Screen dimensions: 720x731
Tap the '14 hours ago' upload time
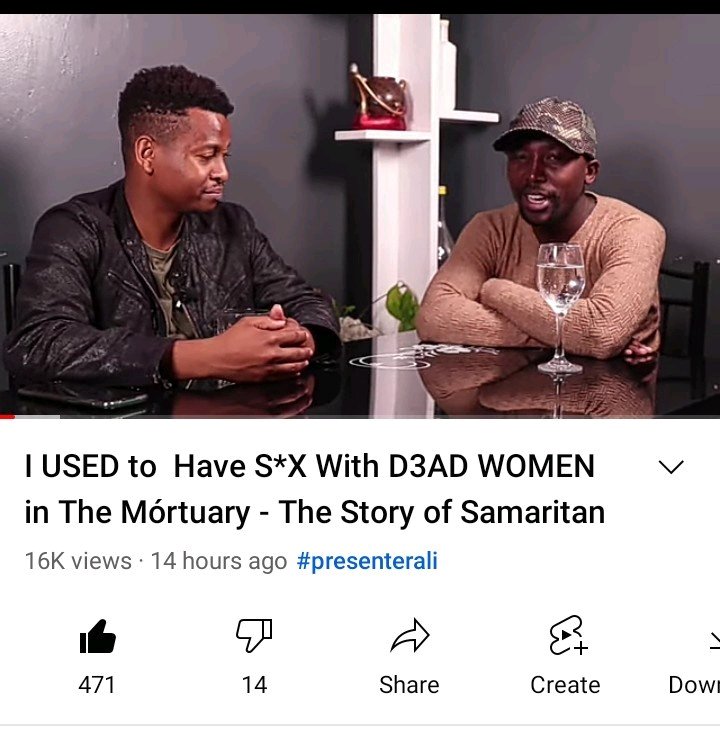tap(219, 561)
